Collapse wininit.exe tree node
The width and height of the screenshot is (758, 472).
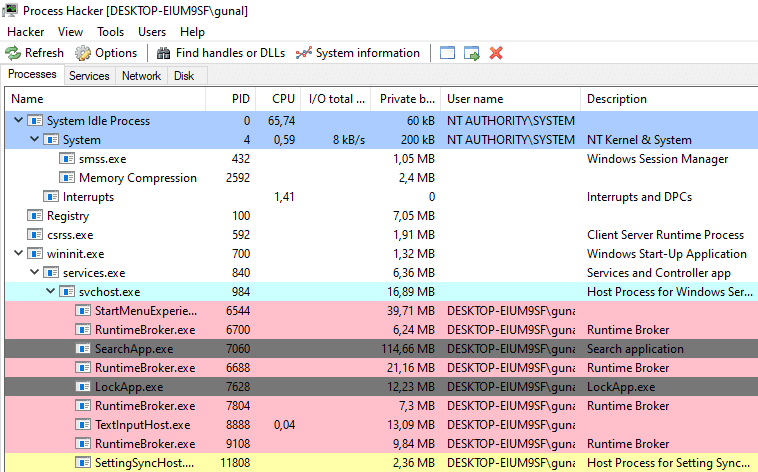click(x=18, y=253)
